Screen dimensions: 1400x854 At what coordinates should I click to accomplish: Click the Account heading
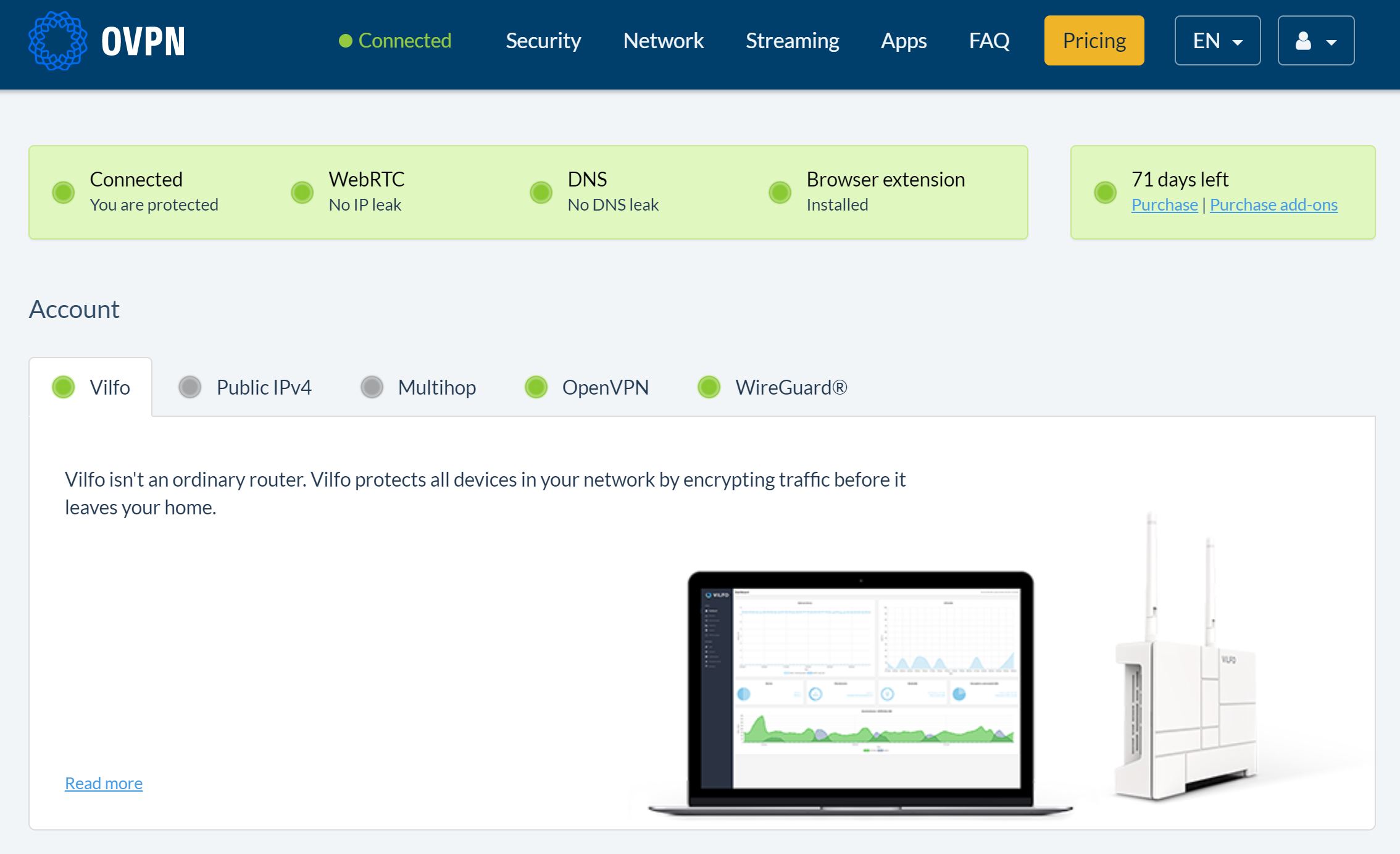coord(74,309)
